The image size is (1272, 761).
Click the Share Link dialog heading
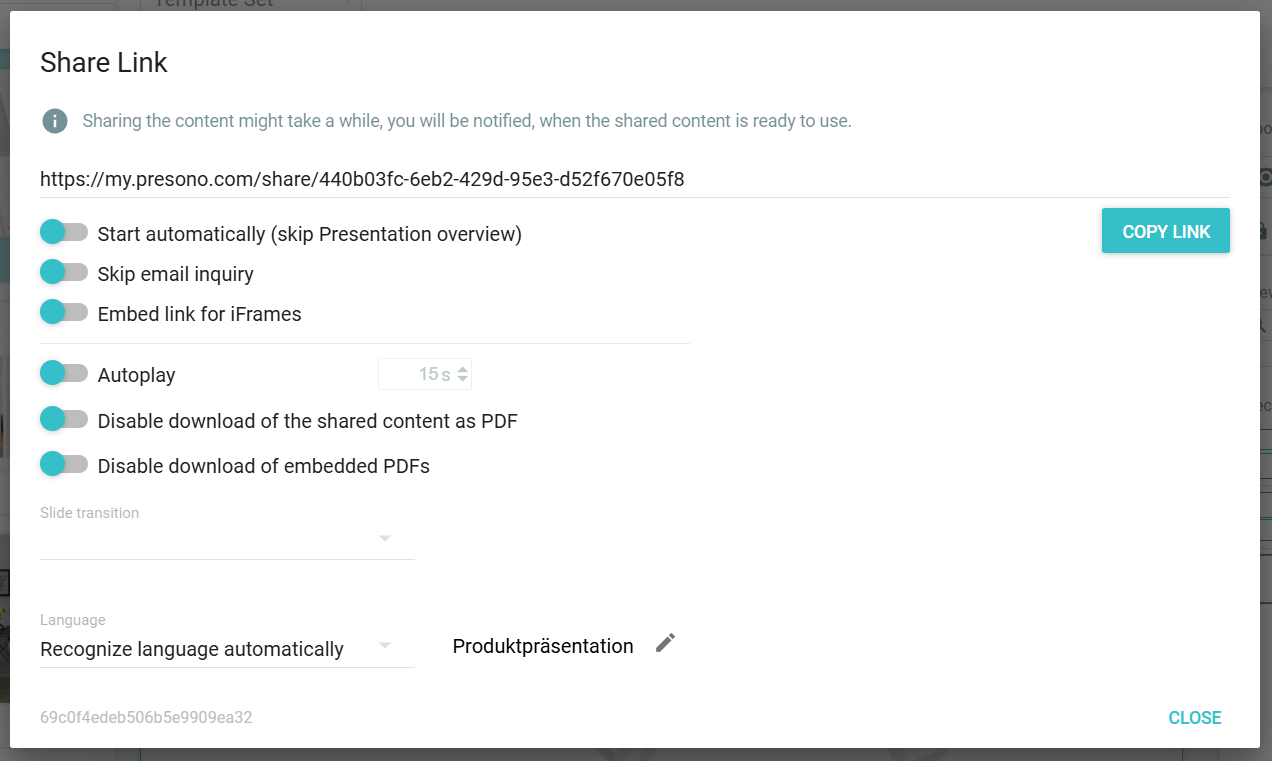tap(104, 62)
